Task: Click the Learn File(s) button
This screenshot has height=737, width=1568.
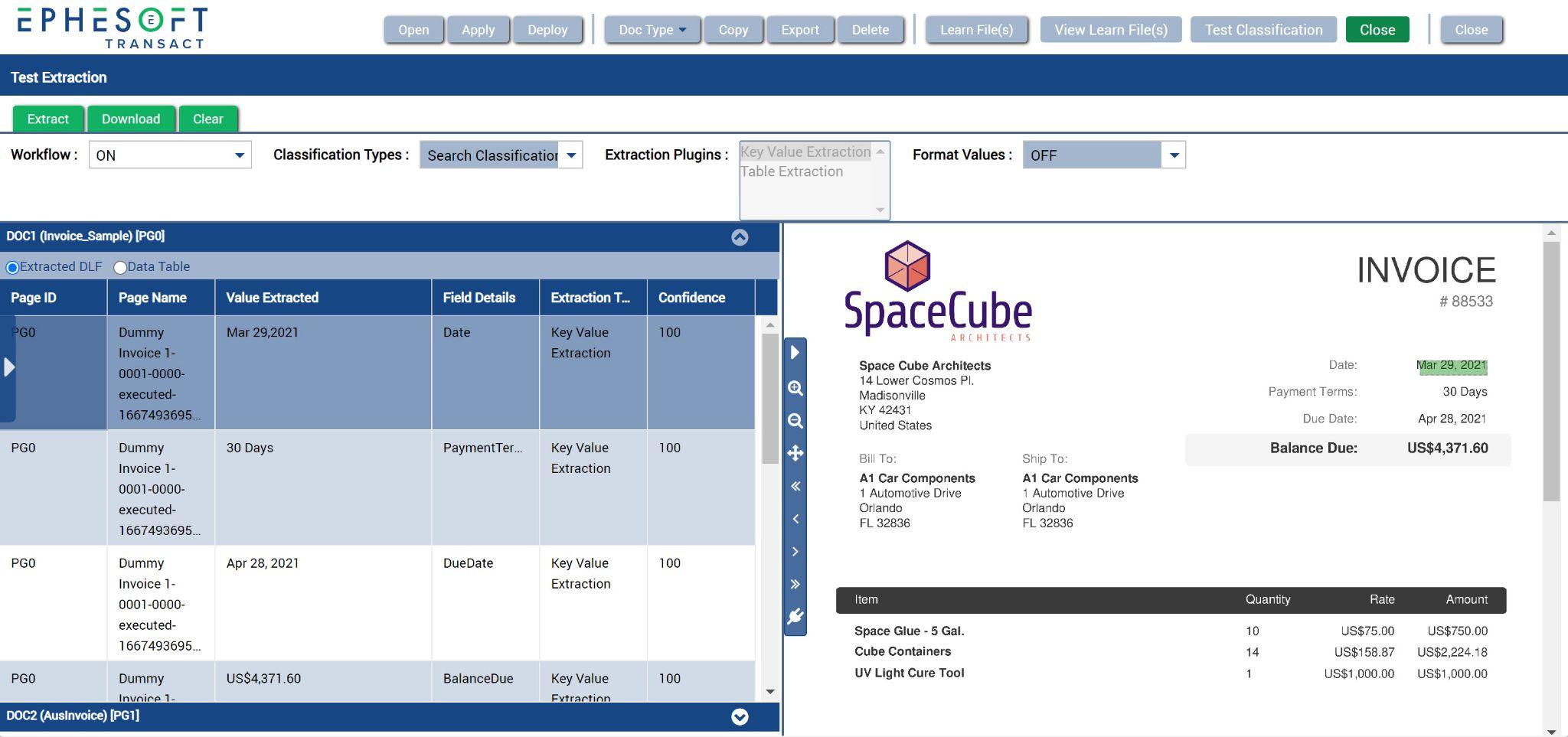Action: click(977, 30)
